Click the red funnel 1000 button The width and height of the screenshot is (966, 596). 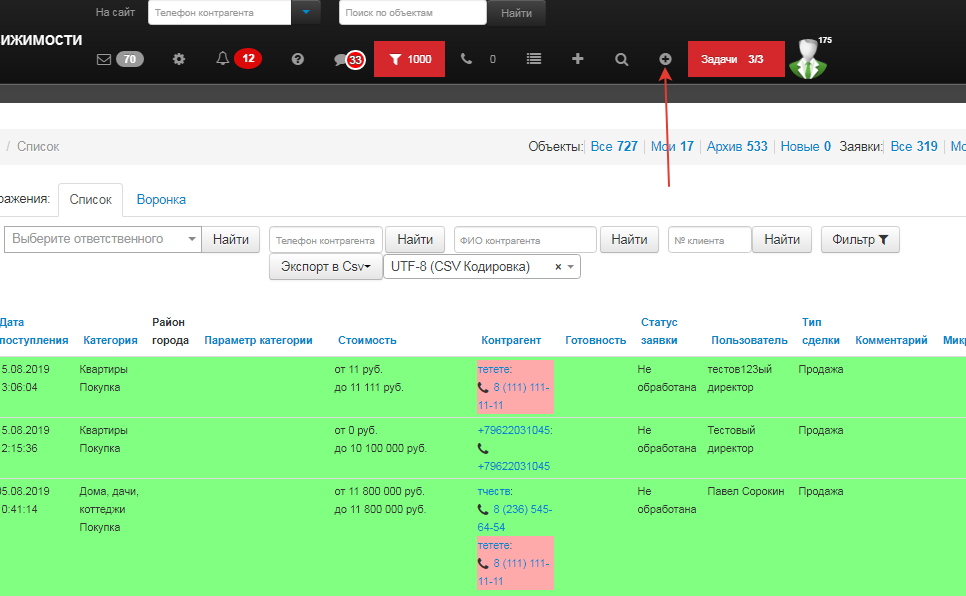coord(409,59)
